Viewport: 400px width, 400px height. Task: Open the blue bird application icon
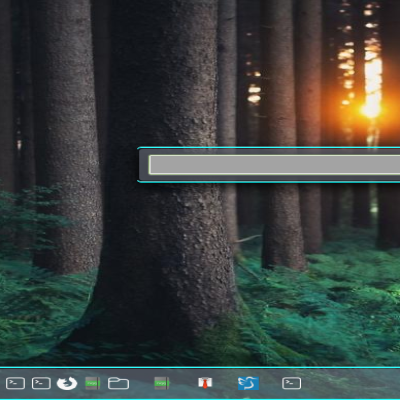[x=248, y=383]
